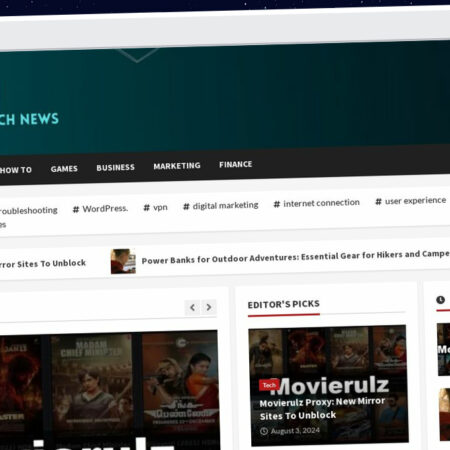Click the clock icon beside August 3, 2024
Screen dimensions: 450x450
pyautogui.click(x=264, y=431)
